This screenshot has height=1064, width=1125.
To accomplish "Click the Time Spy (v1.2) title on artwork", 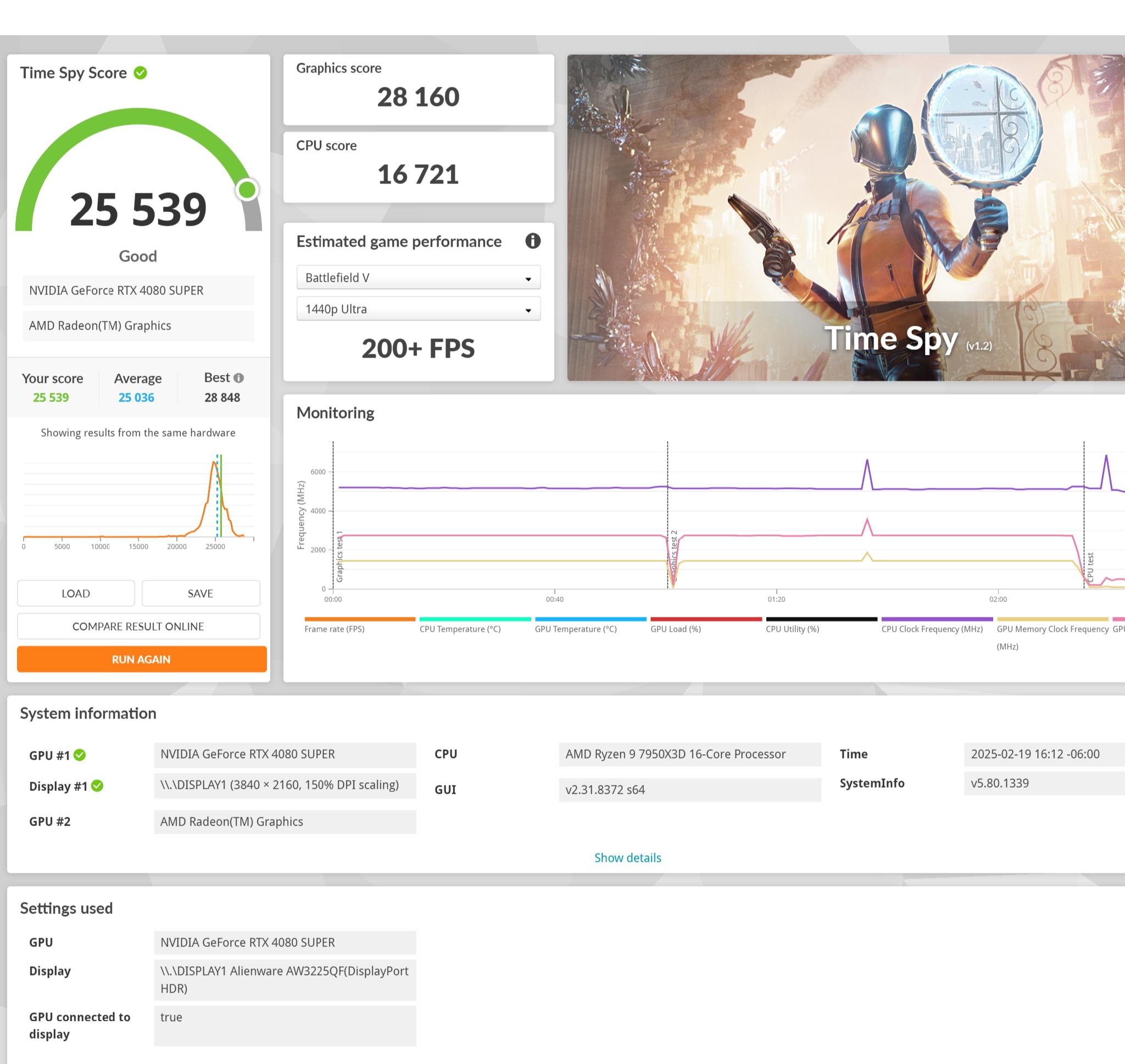I will click(x=908, y=339).
